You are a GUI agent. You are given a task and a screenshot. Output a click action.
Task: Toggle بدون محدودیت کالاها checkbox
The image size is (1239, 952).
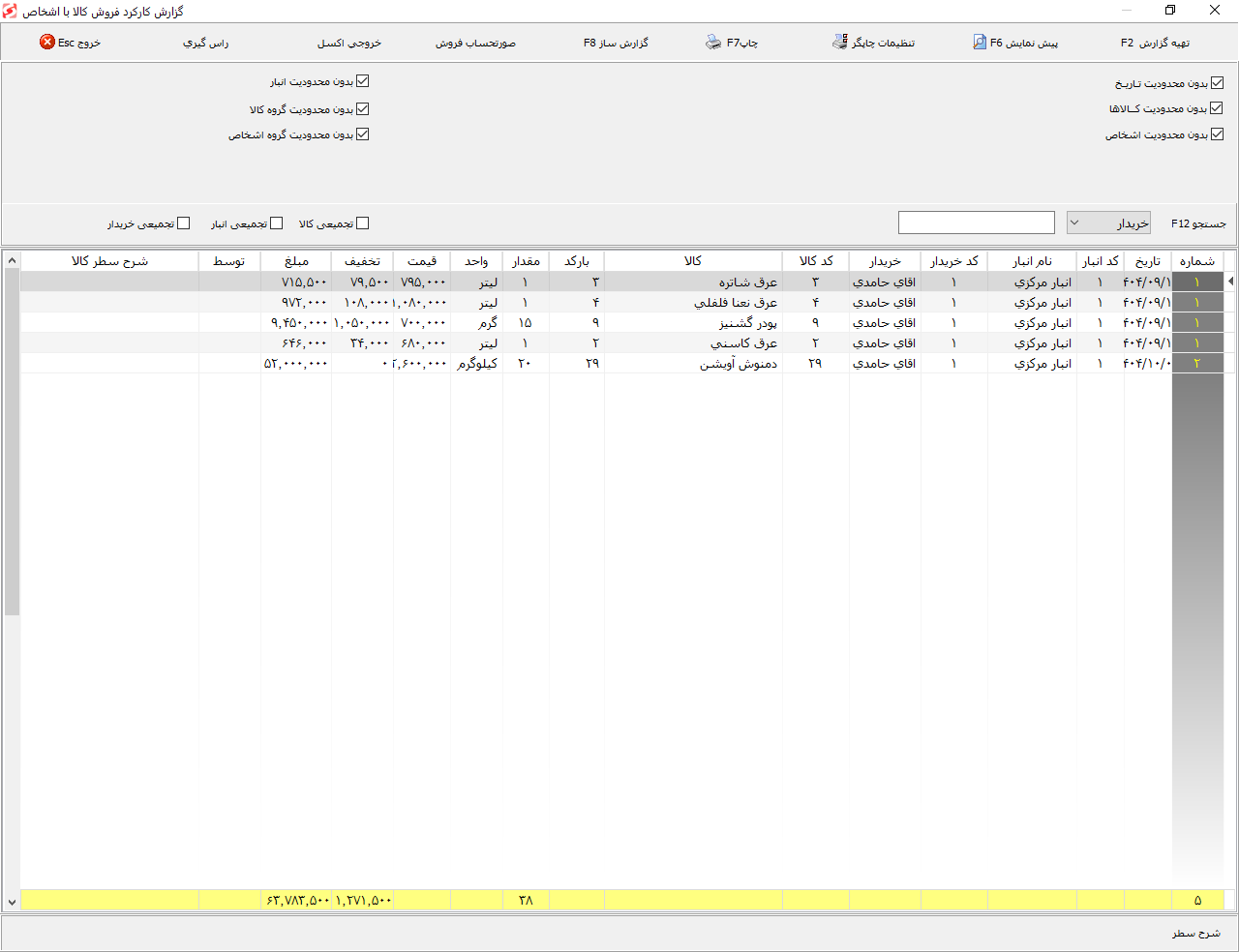[x=1217, y=108]
